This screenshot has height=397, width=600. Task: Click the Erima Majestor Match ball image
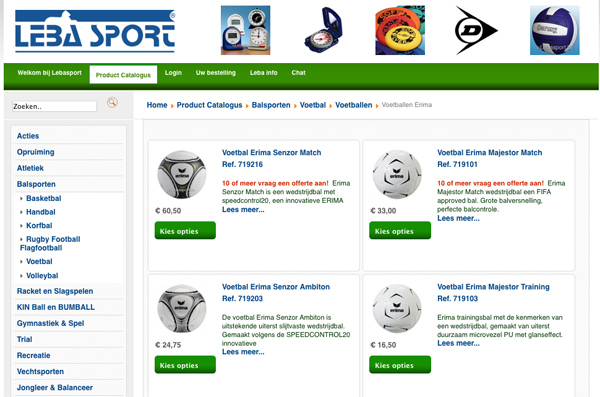tap(397, 175)
